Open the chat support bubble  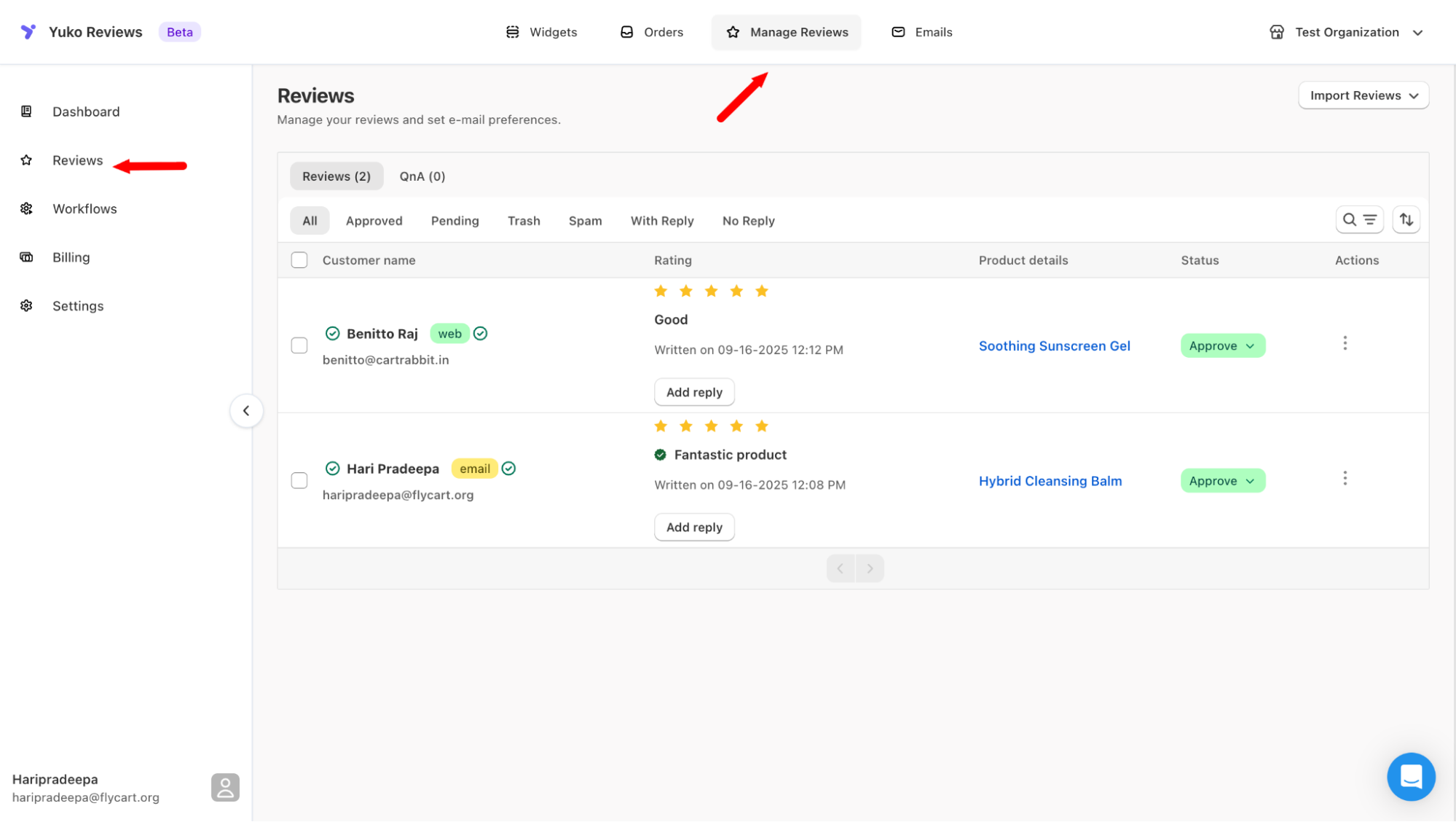1410,776
